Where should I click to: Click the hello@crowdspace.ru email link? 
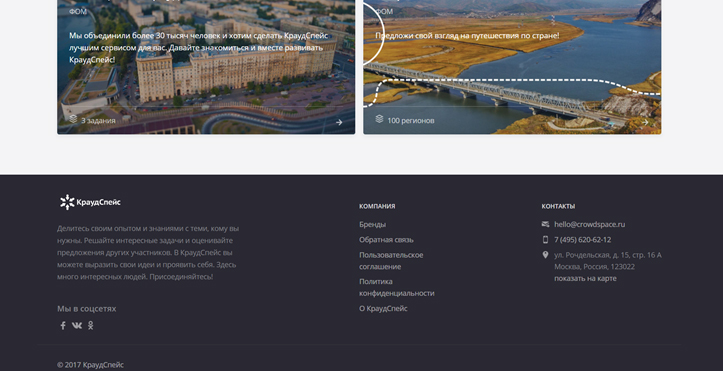coord(590,224)
